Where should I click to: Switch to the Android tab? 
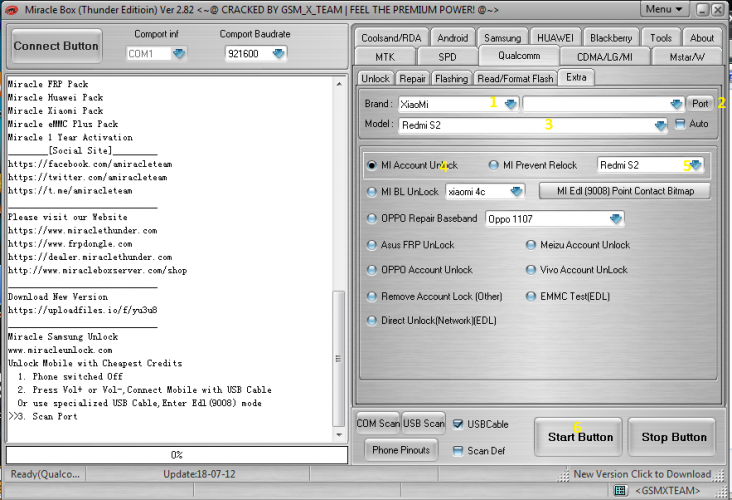452,38
